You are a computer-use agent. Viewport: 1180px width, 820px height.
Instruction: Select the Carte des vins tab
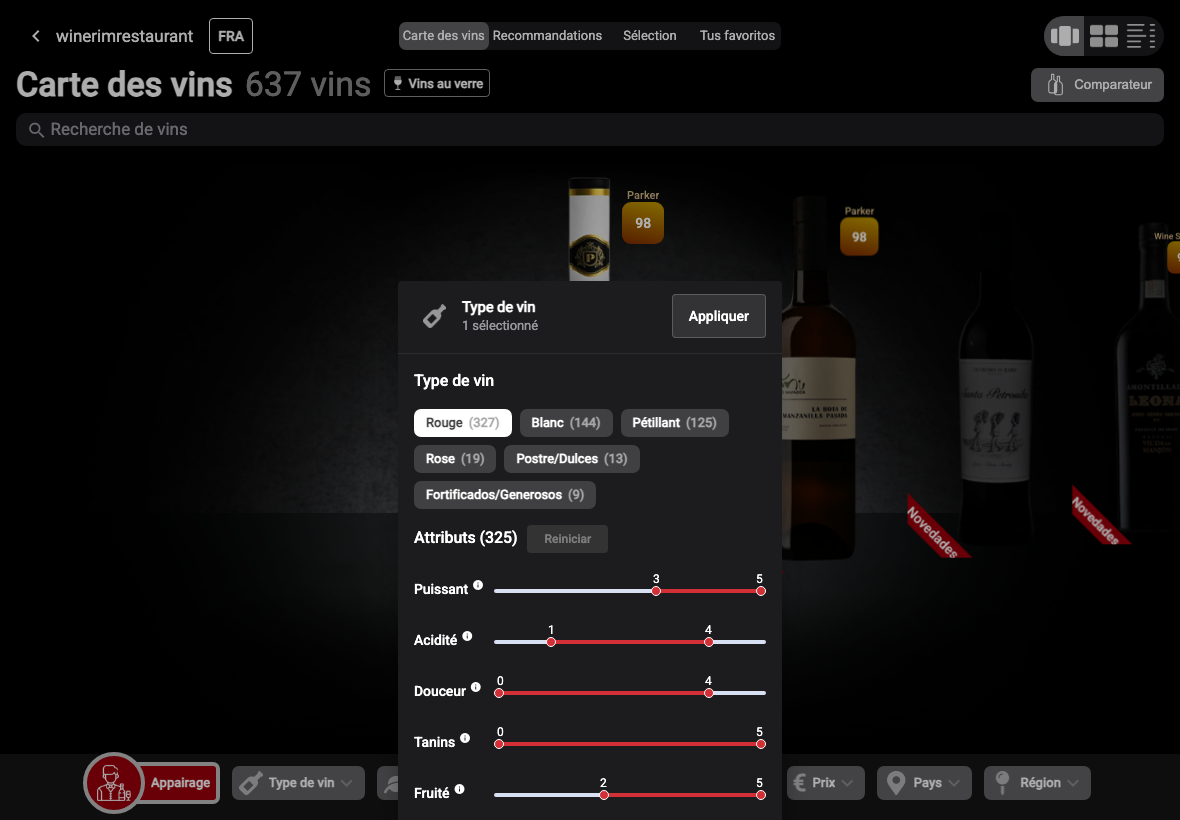(x=443, y=35)
